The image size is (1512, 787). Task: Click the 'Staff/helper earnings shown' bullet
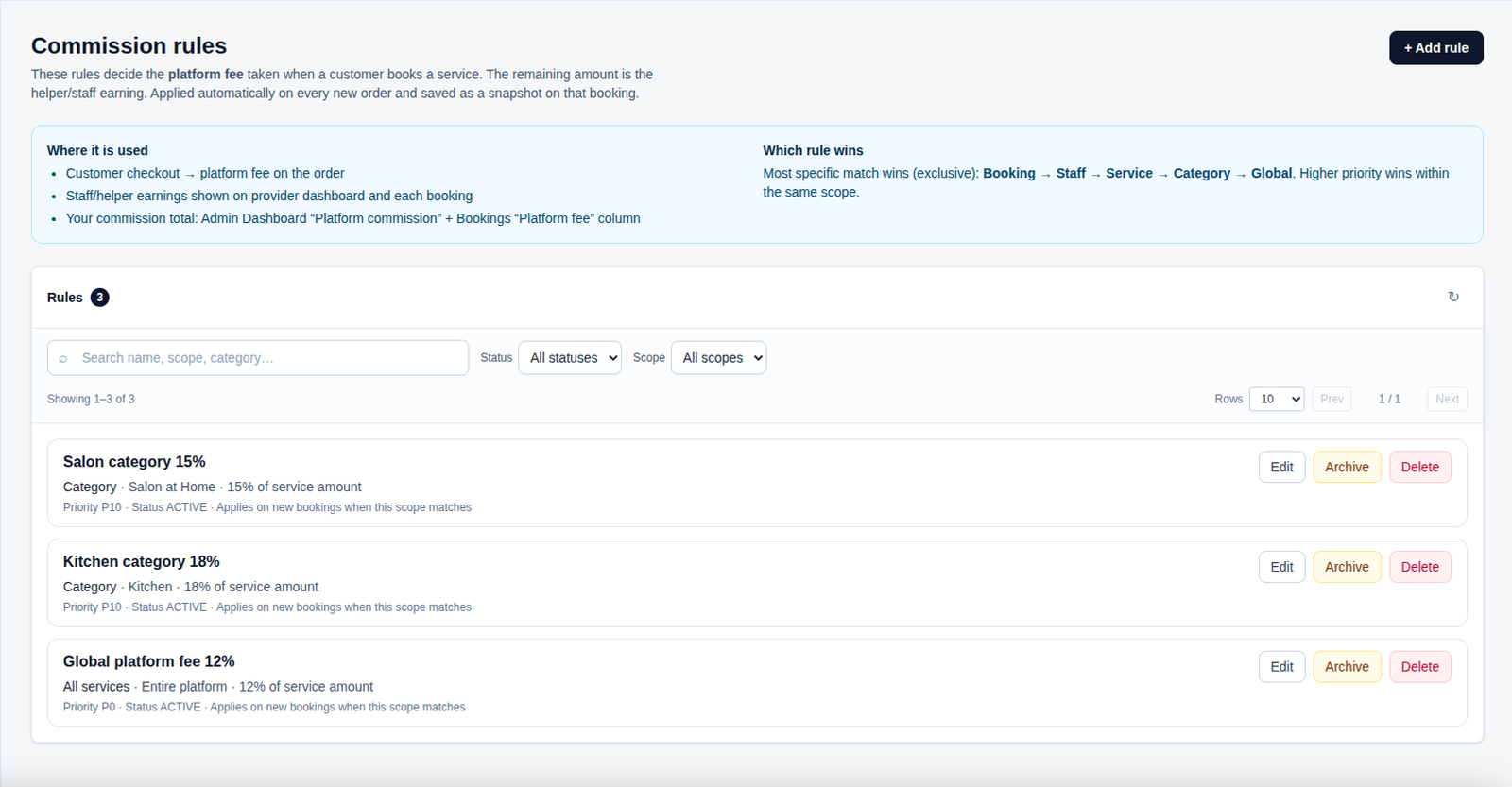pyautogui.click(x=269, y=196)
